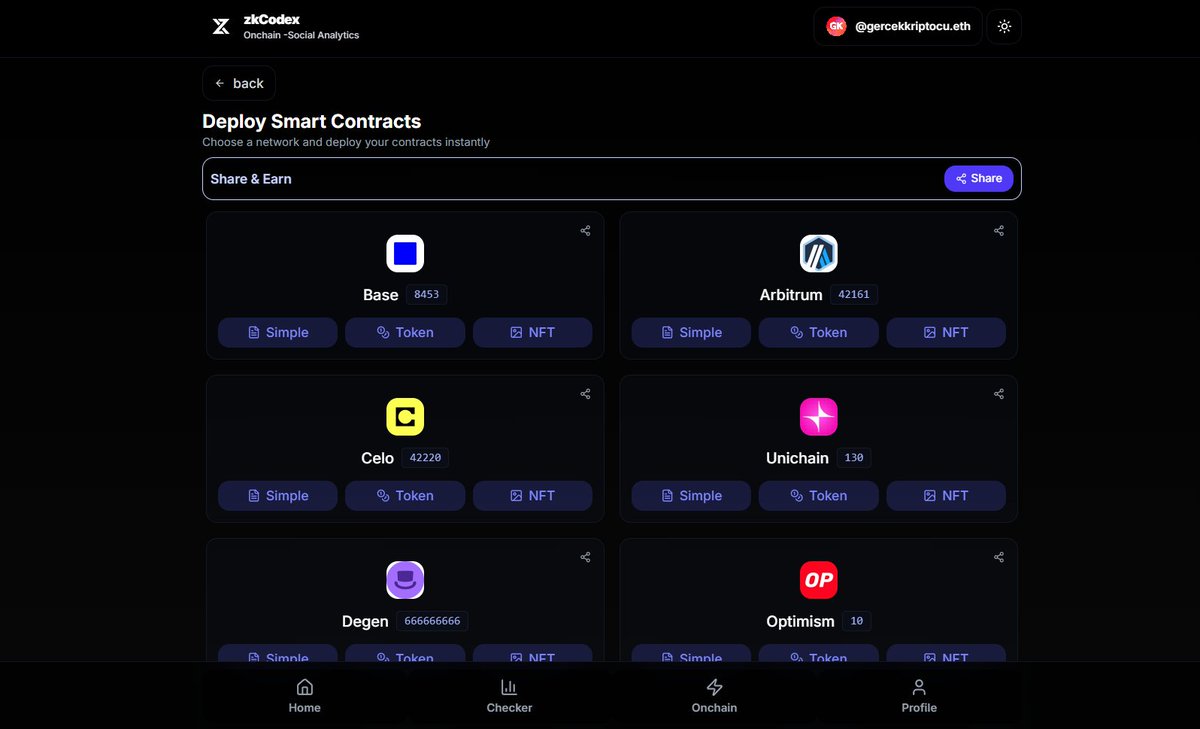
Task: Click the Simple deploy button for Base
Action: [277, 332]
